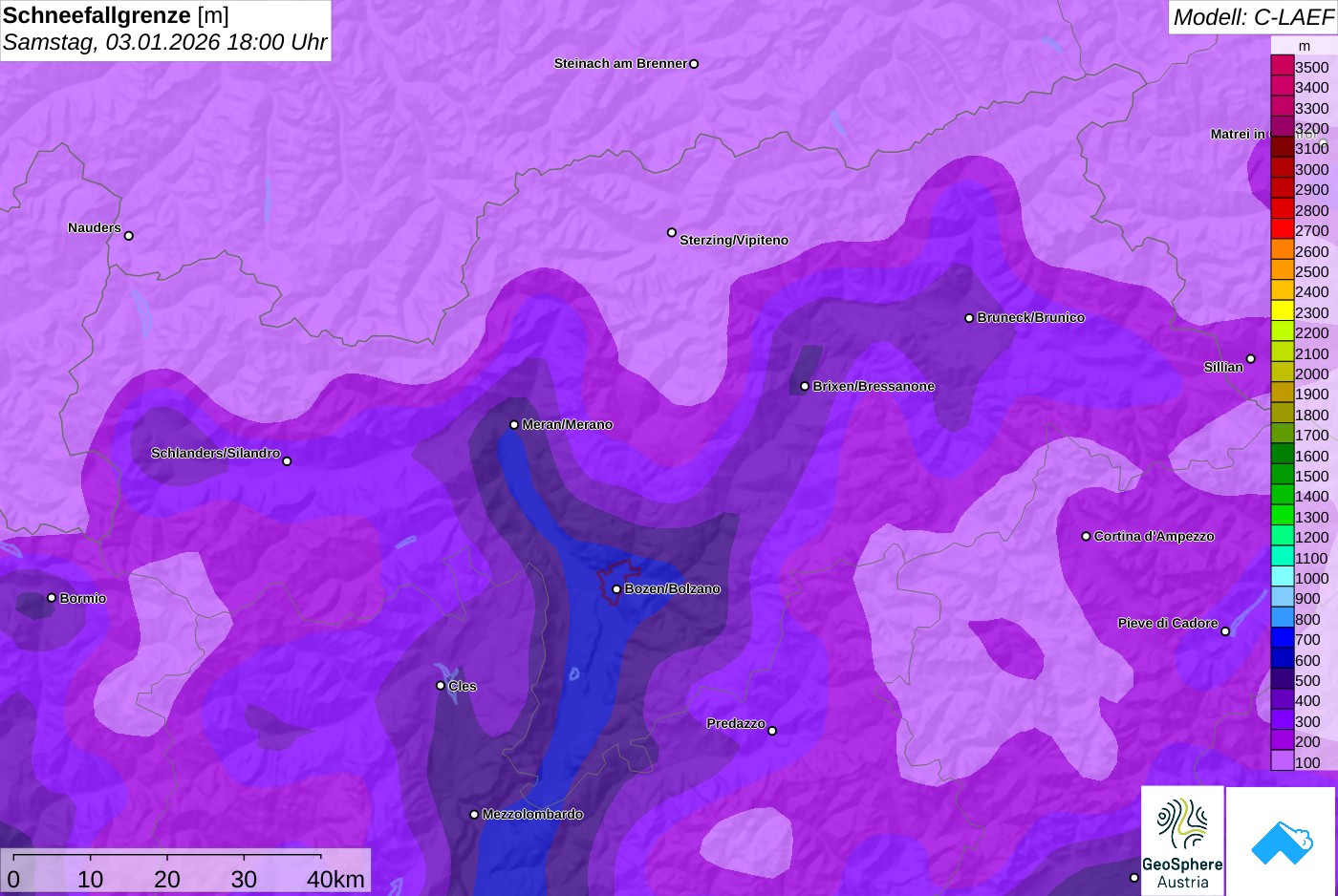Click the 40km scale bar label
This screenshot has width=1338, height=896.
click(x=335, y=879)
